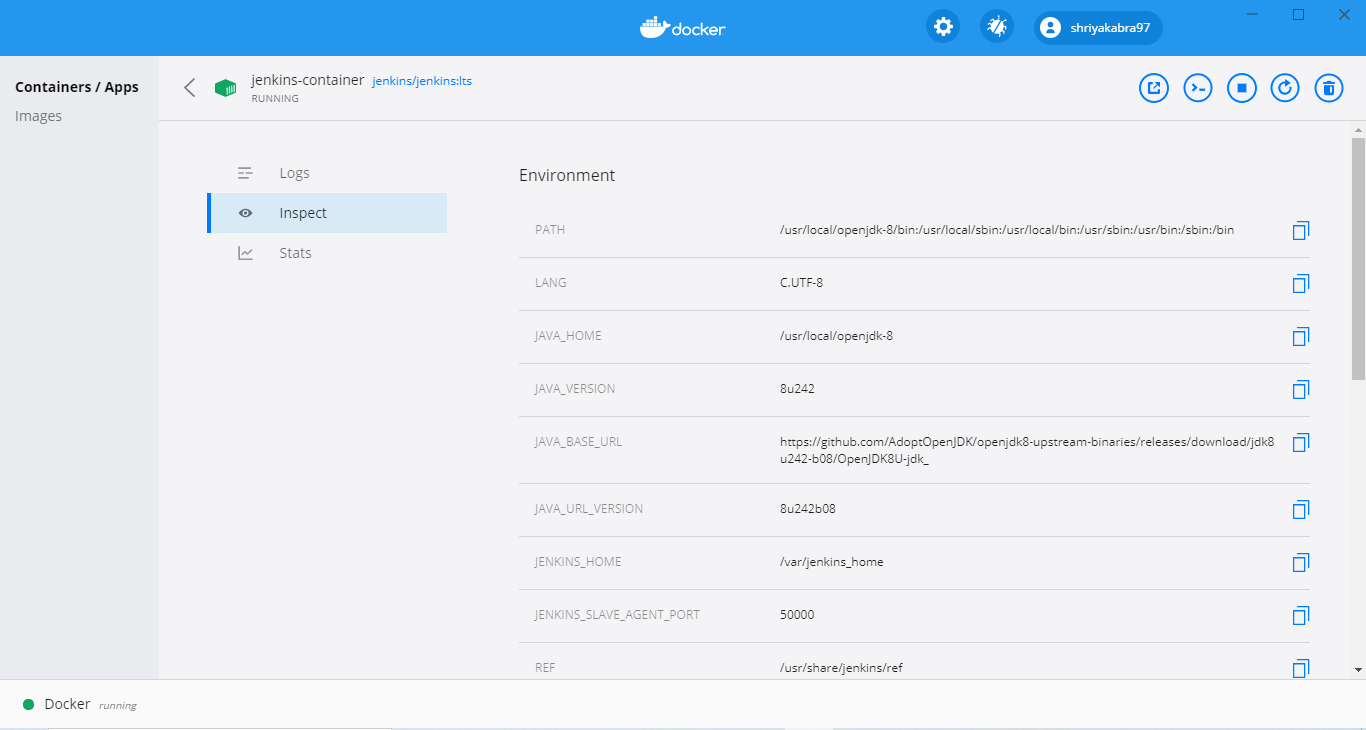Open Docker settings gear

click(x=942, y=27)
